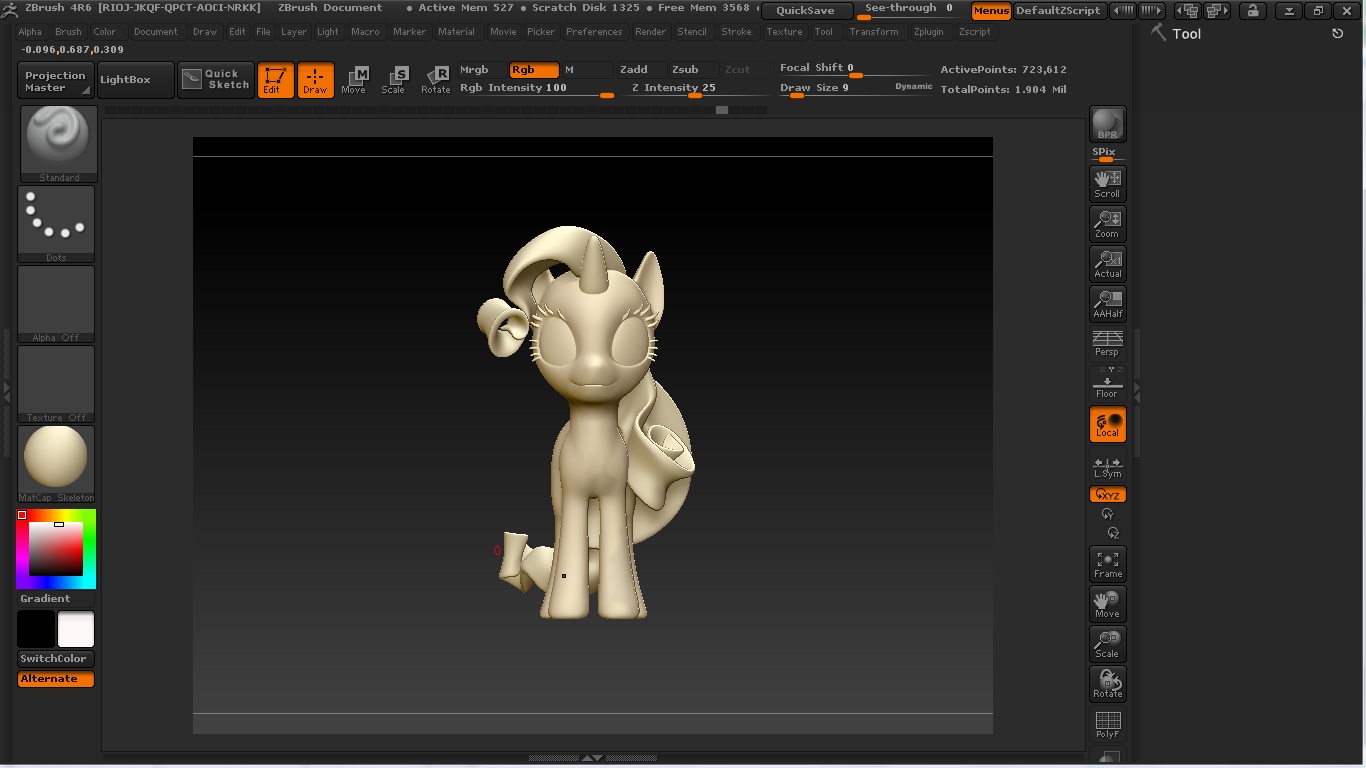Click the lock UI icon
Viewport: 1366px width, 768px height.
pyautogui.click(x=1251, y=11)
